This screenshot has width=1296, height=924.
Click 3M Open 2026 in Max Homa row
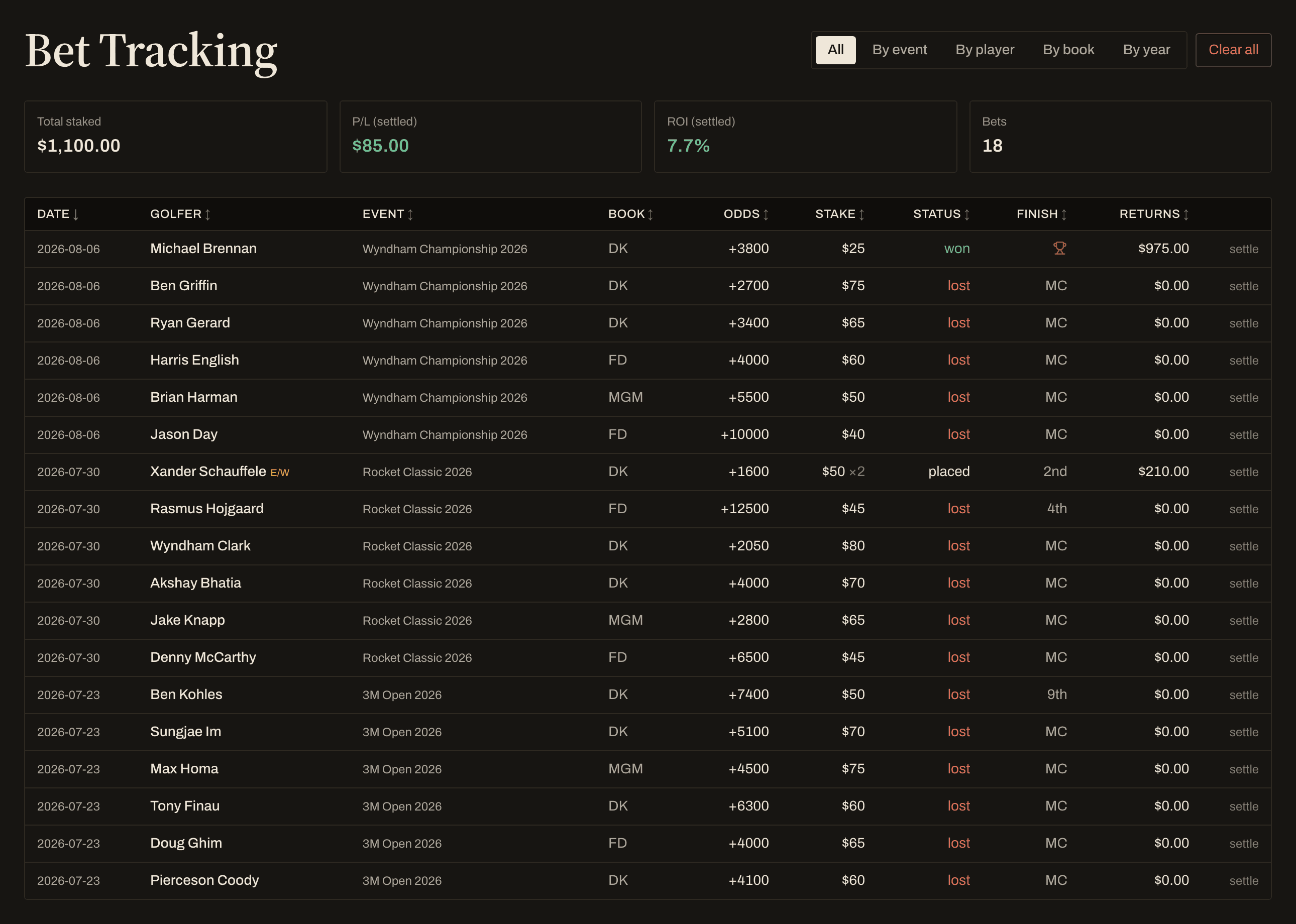(402, 769)
